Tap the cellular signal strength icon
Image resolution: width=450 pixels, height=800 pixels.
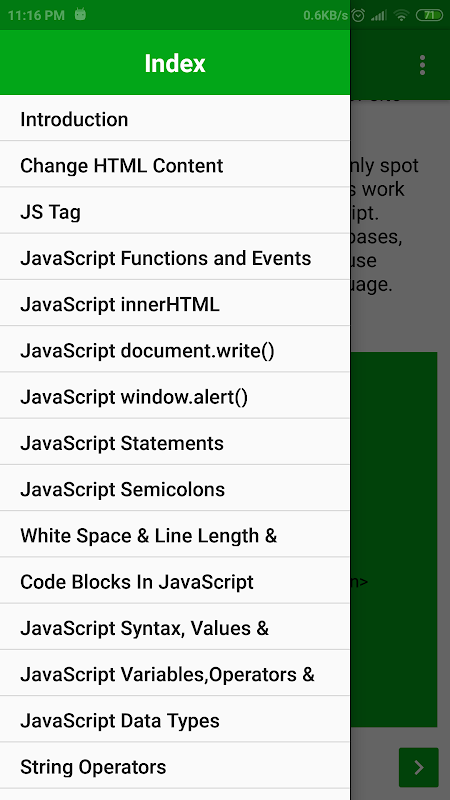click(379, 15)
